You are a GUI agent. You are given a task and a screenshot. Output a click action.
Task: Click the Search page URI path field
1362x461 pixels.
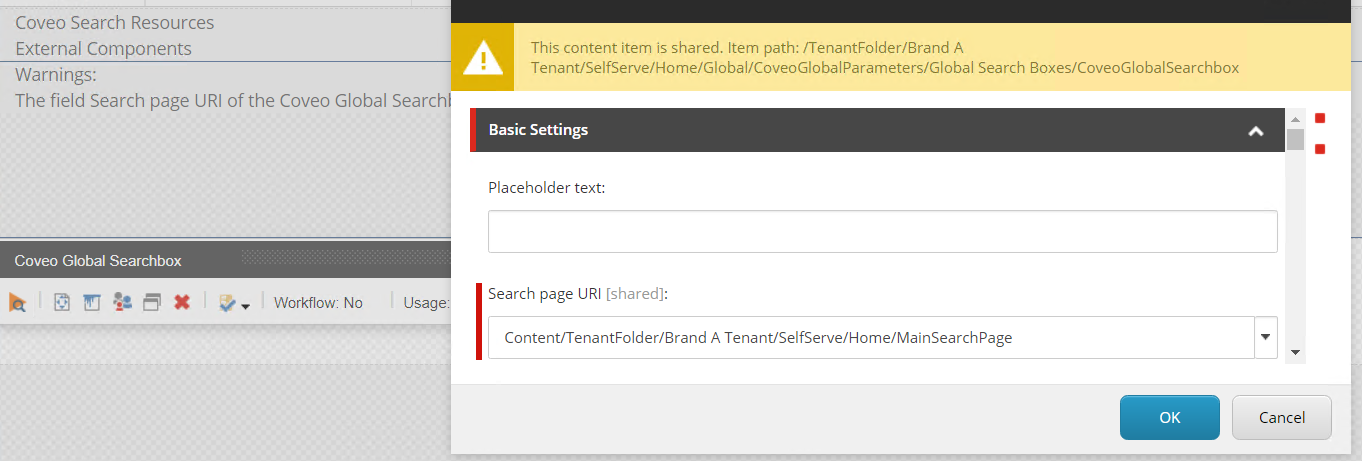coord(871,338)
